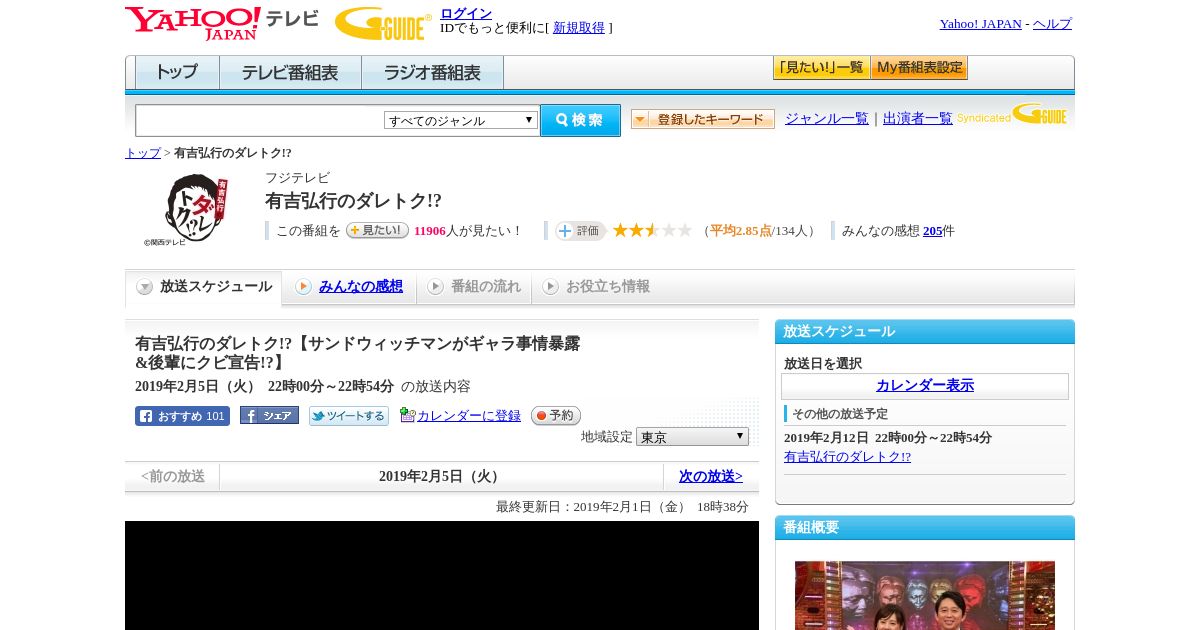
Task: Click the Facebook シェア button
Action: (269, 415)
